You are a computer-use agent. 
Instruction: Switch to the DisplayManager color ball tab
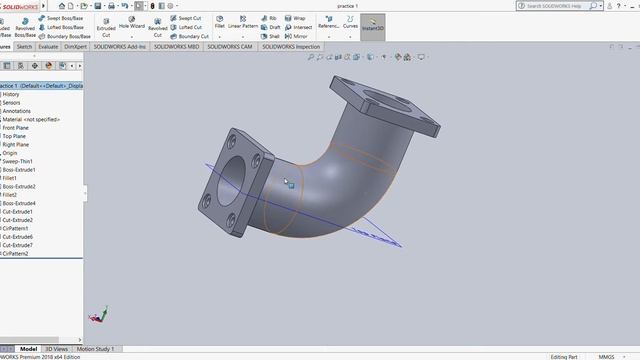[x=49, y=66]
